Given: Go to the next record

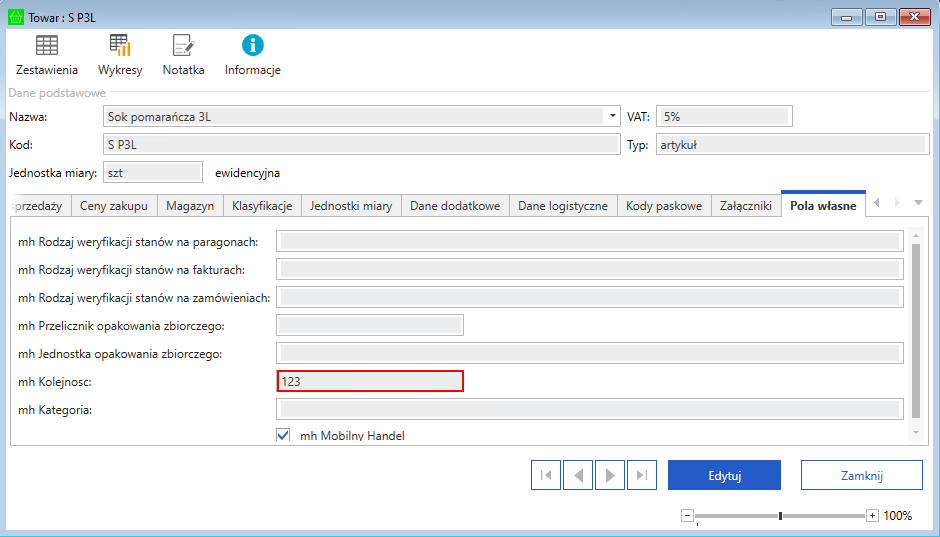Looking at the screenshot, I should coord(609,476).
